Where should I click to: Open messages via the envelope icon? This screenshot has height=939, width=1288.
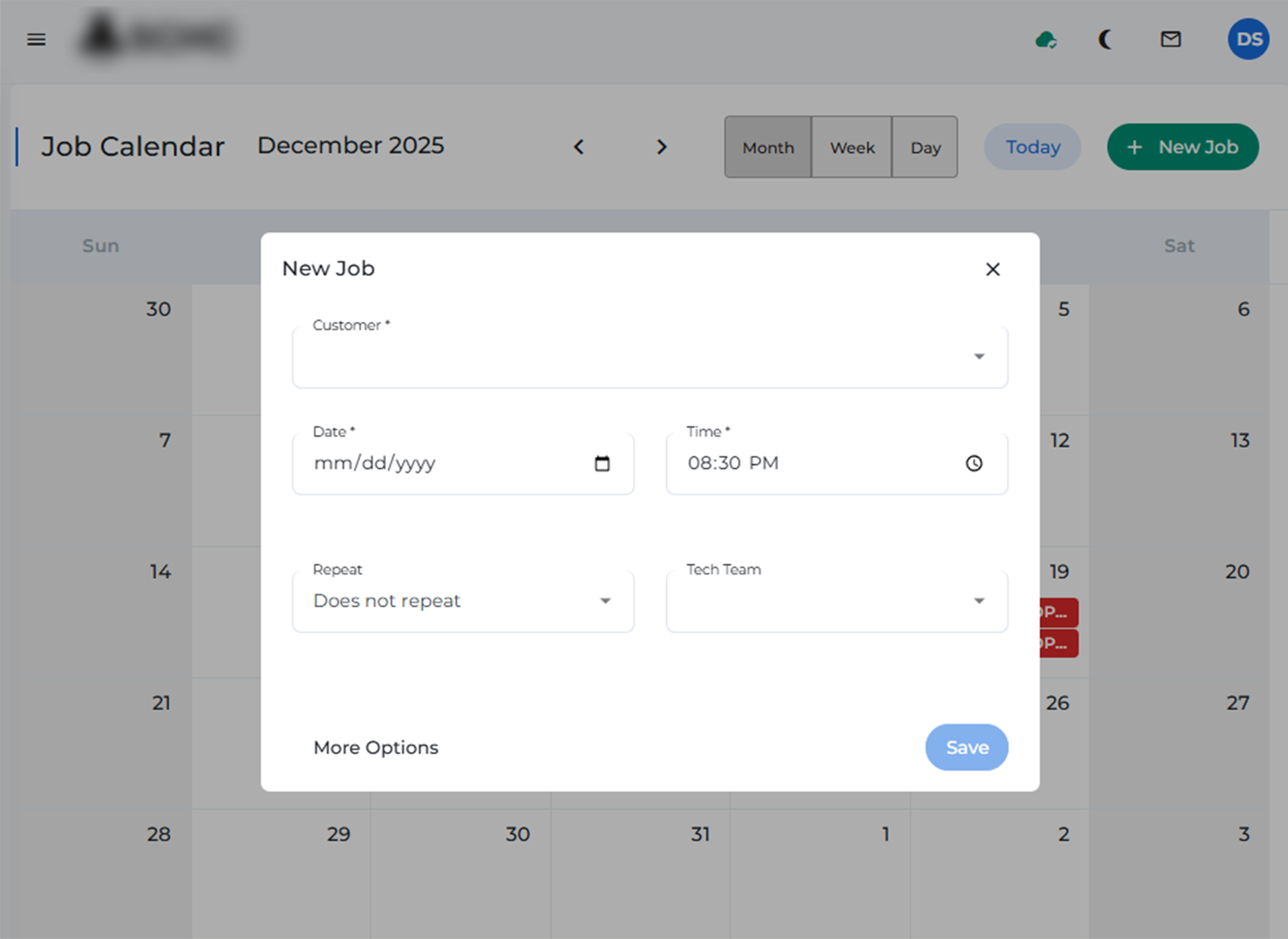tap(1171, 40)
